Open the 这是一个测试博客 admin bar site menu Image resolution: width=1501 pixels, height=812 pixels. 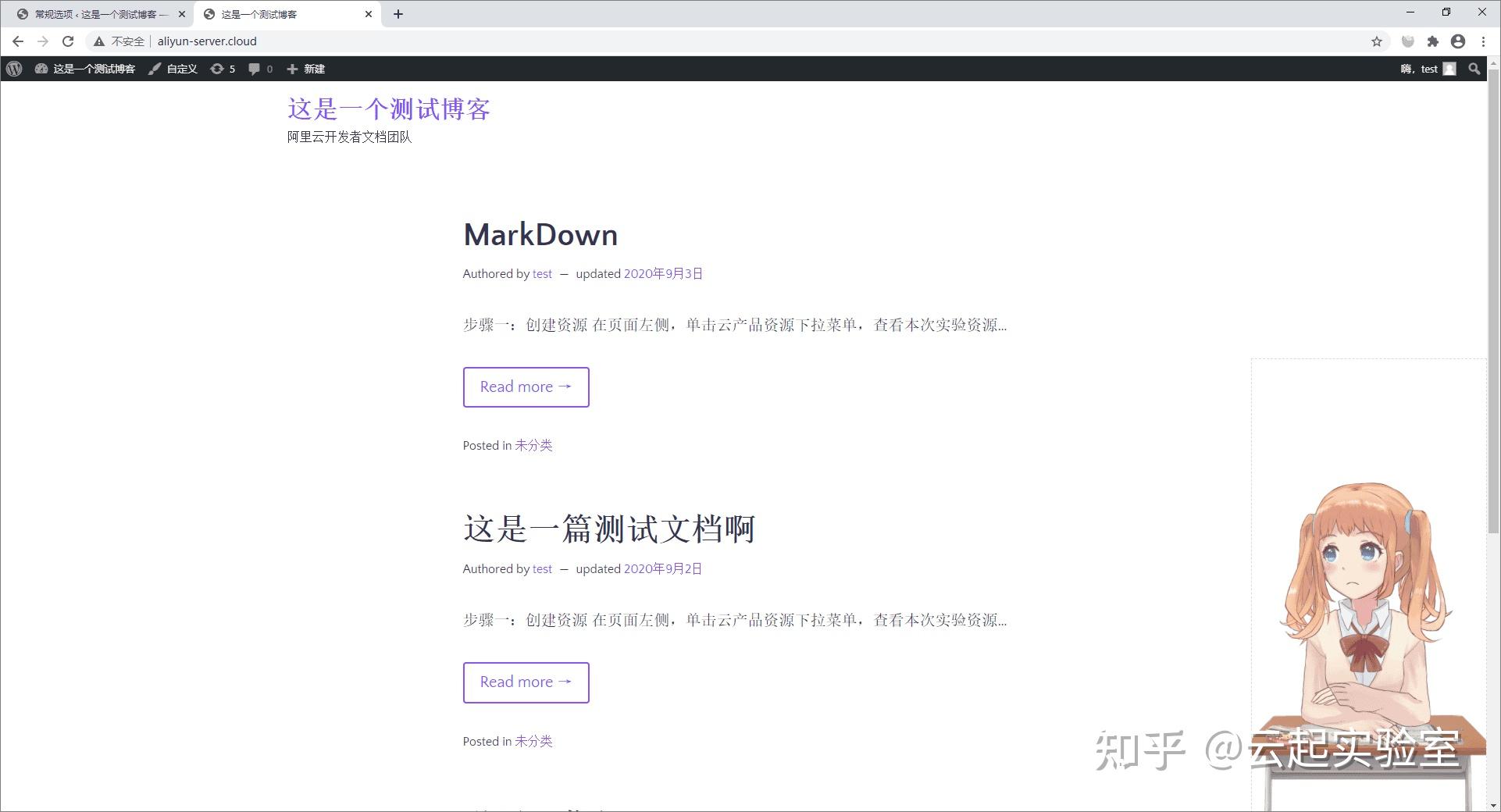(x=85, y=69)
